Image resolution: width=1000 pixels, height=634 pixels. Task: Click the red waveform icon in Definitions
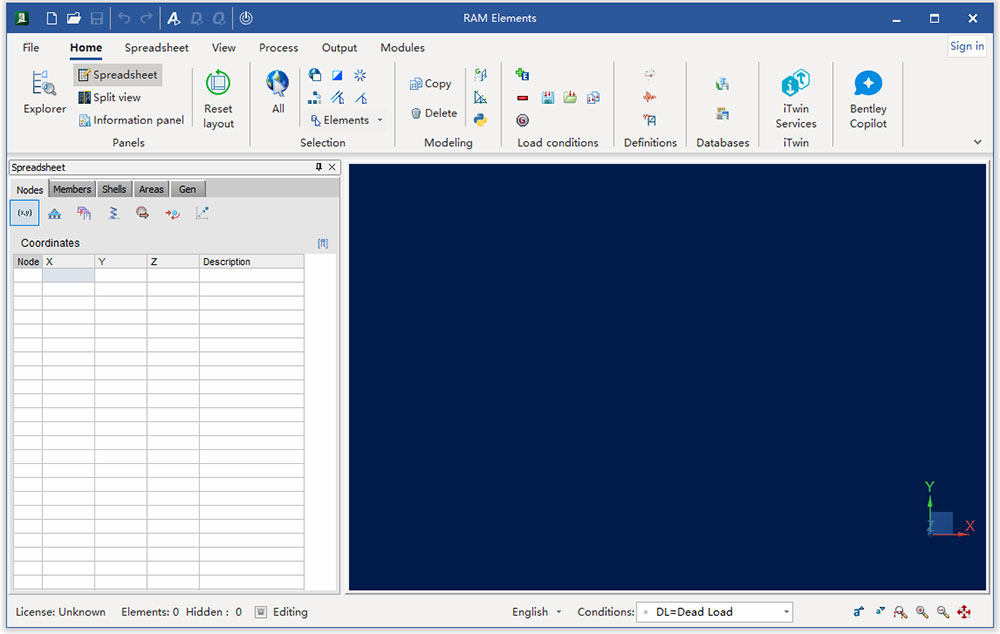click(649, 97)
